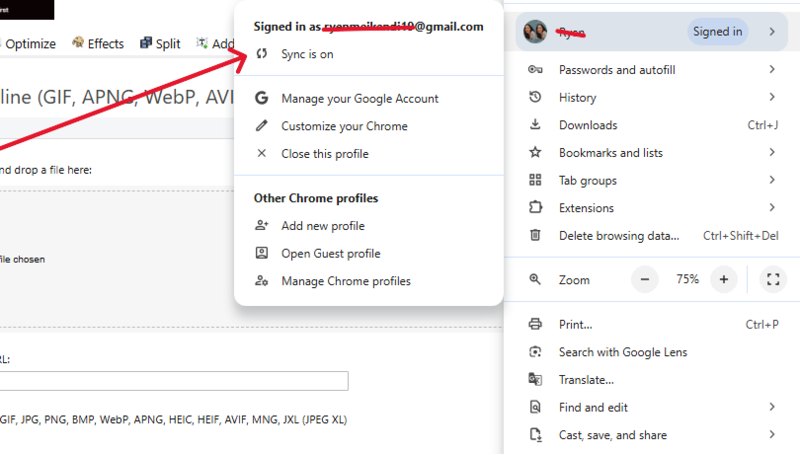Expand Cast, save, and share submenu arrow
Image resolution: width=800 pixels, height=454 pixels.
(x=772, y=435)
